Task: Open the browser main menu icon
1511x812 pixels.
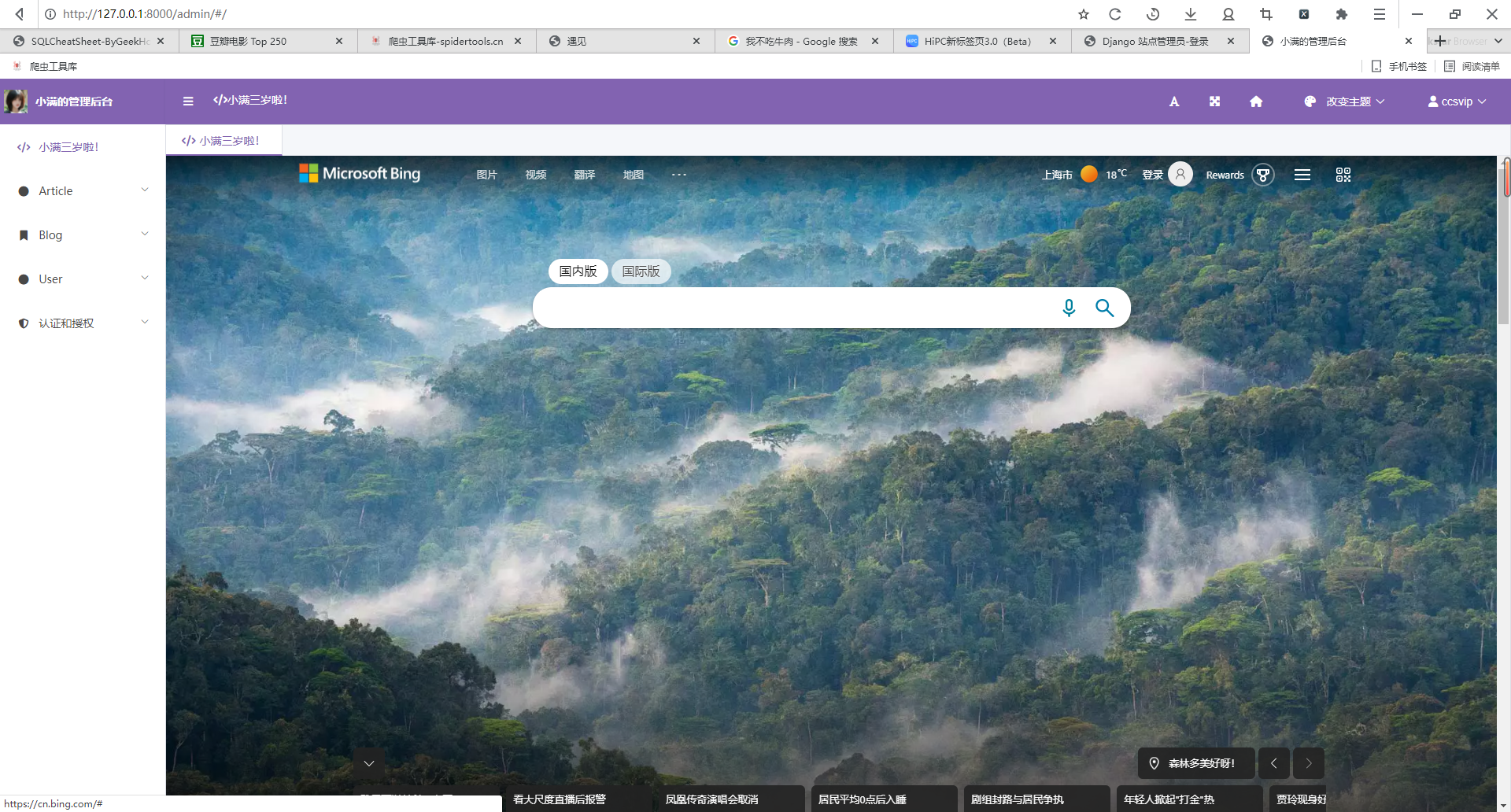Action: pyautogui.click(x=1380, y=14)
